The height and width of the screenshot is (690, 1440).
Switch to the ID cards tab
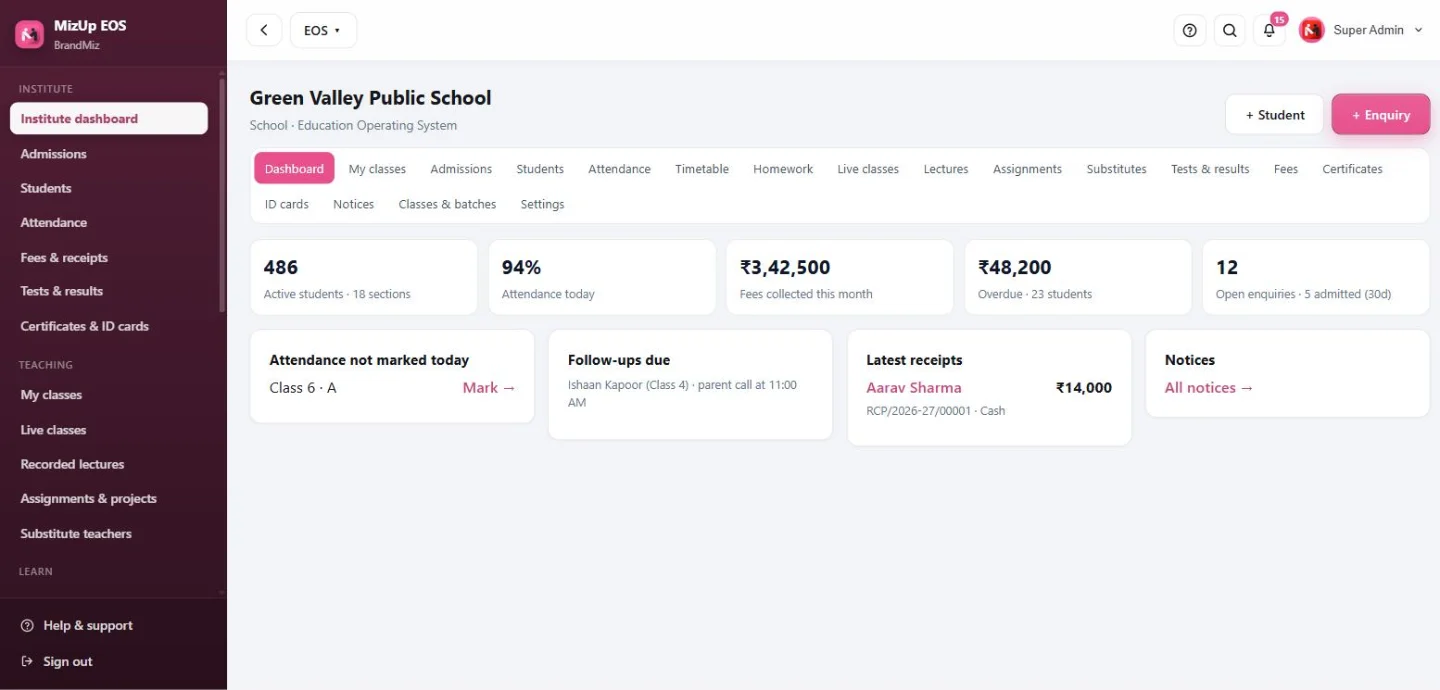pyautogui.click(x=287, y=204)
